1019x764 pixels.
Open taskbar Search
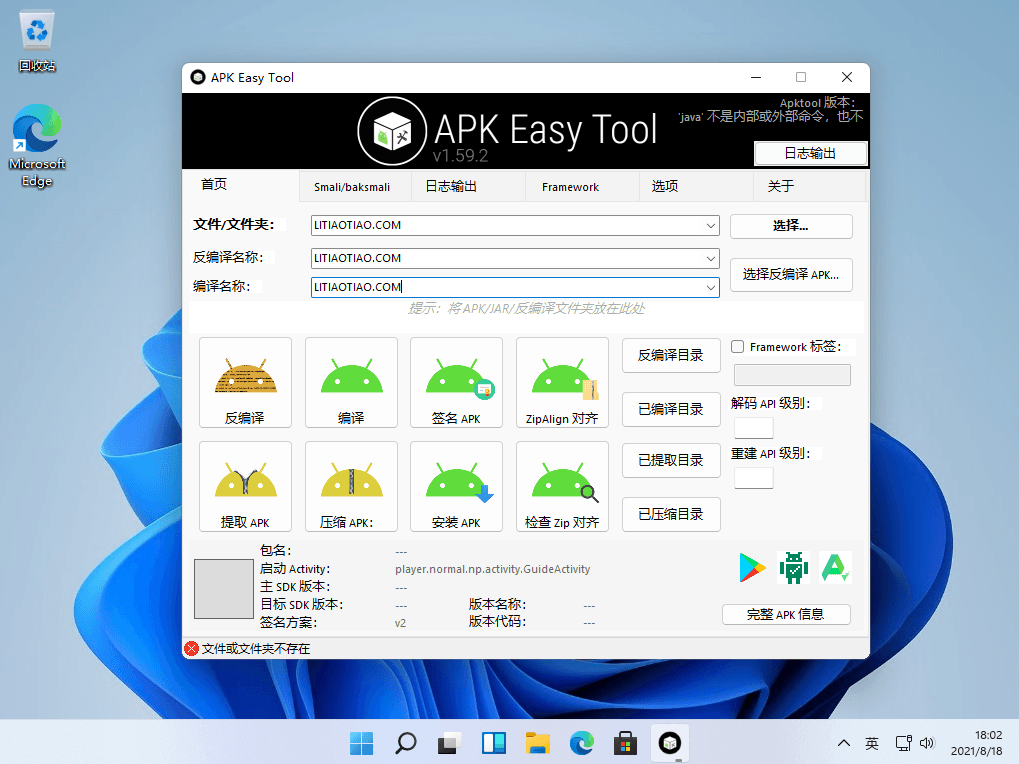[x=406, y=743]
